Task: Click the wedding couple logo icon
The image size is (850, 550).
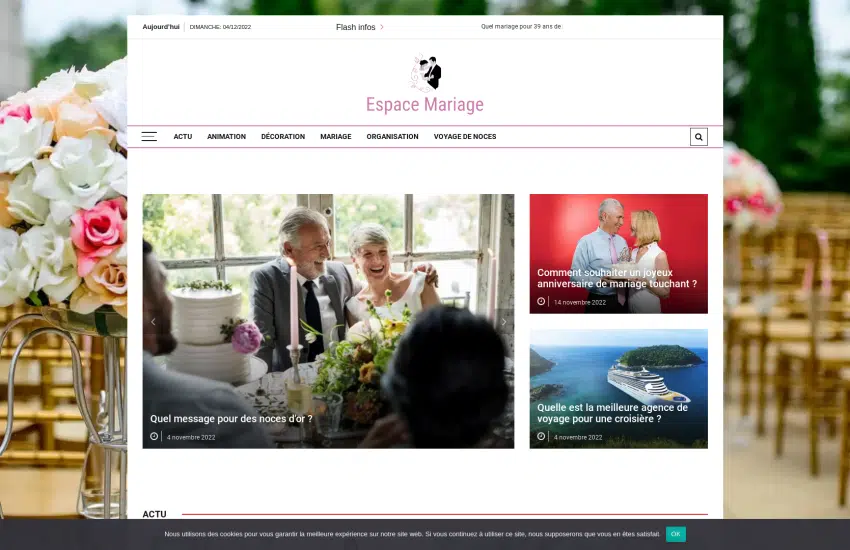Action: 425,73
